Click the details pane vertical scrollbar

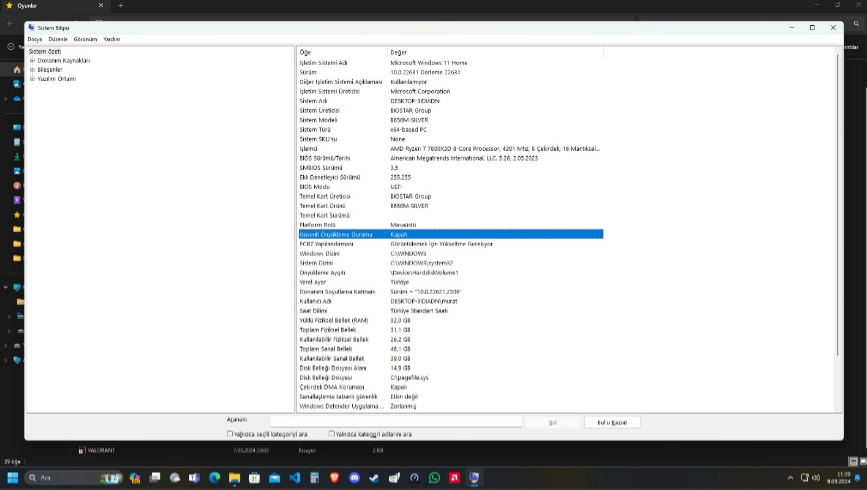pos(838,205)
